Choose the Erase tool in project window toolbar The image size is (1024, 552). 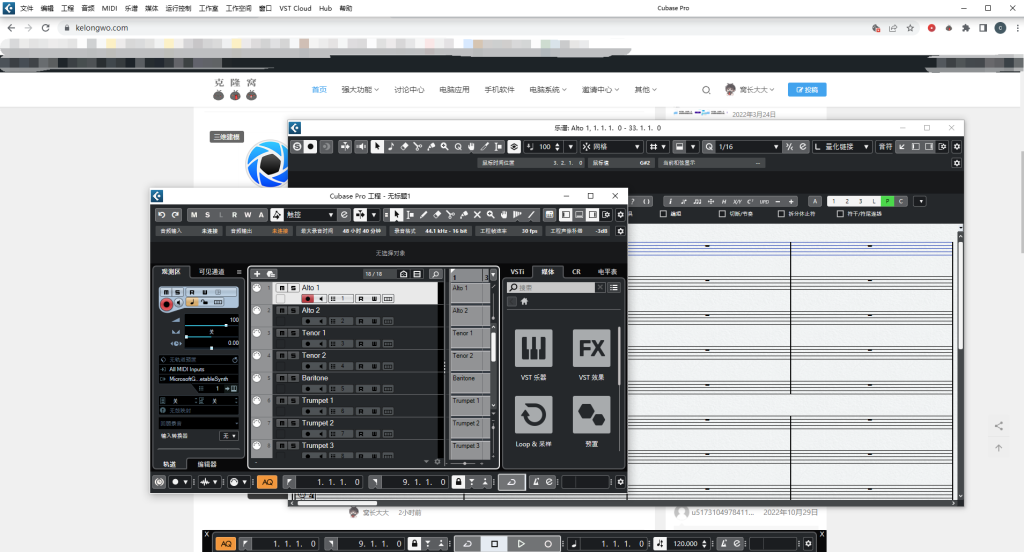click(x=437, y=214)
